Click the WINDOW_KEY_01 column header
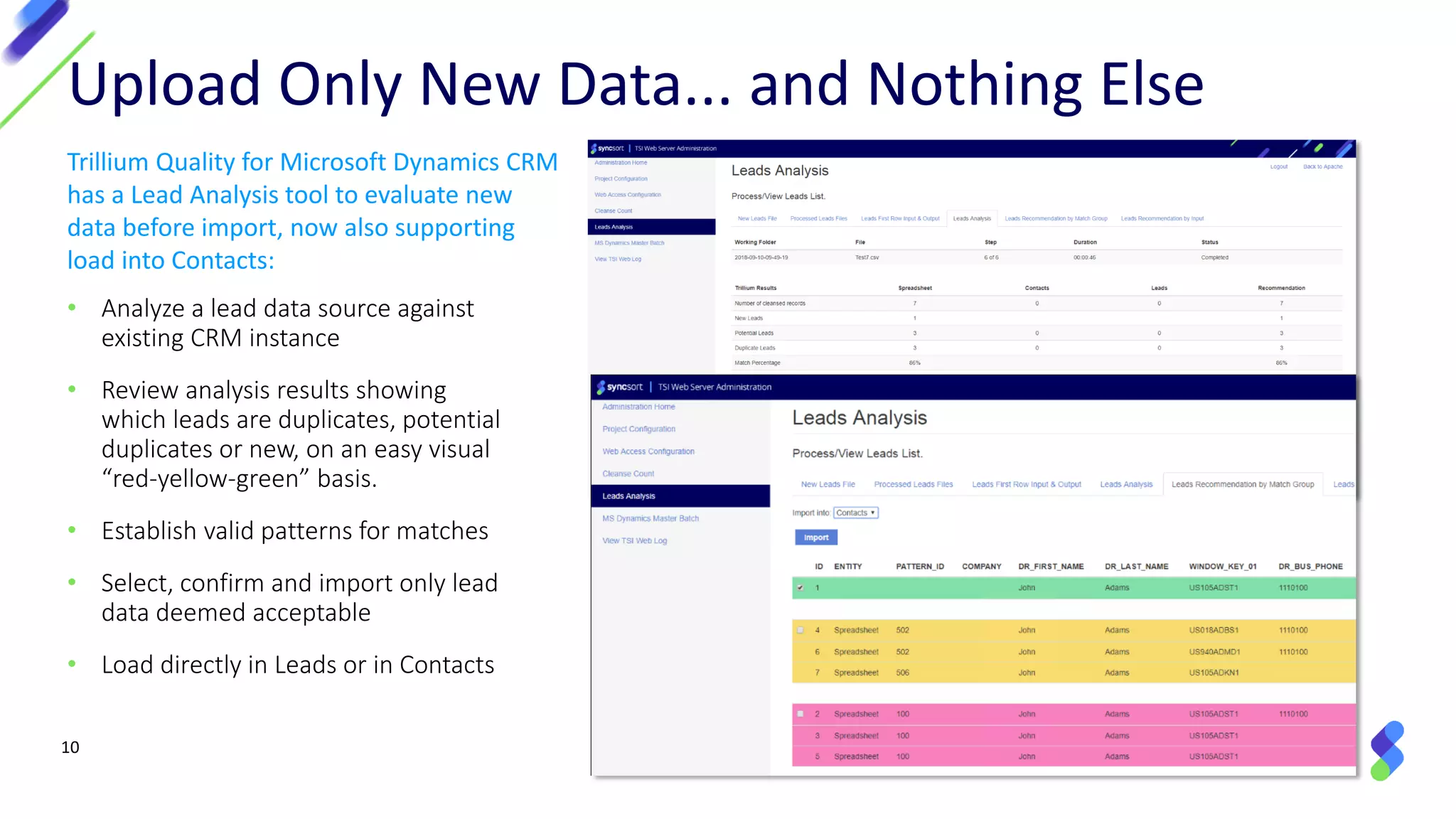 point(1223,567)
